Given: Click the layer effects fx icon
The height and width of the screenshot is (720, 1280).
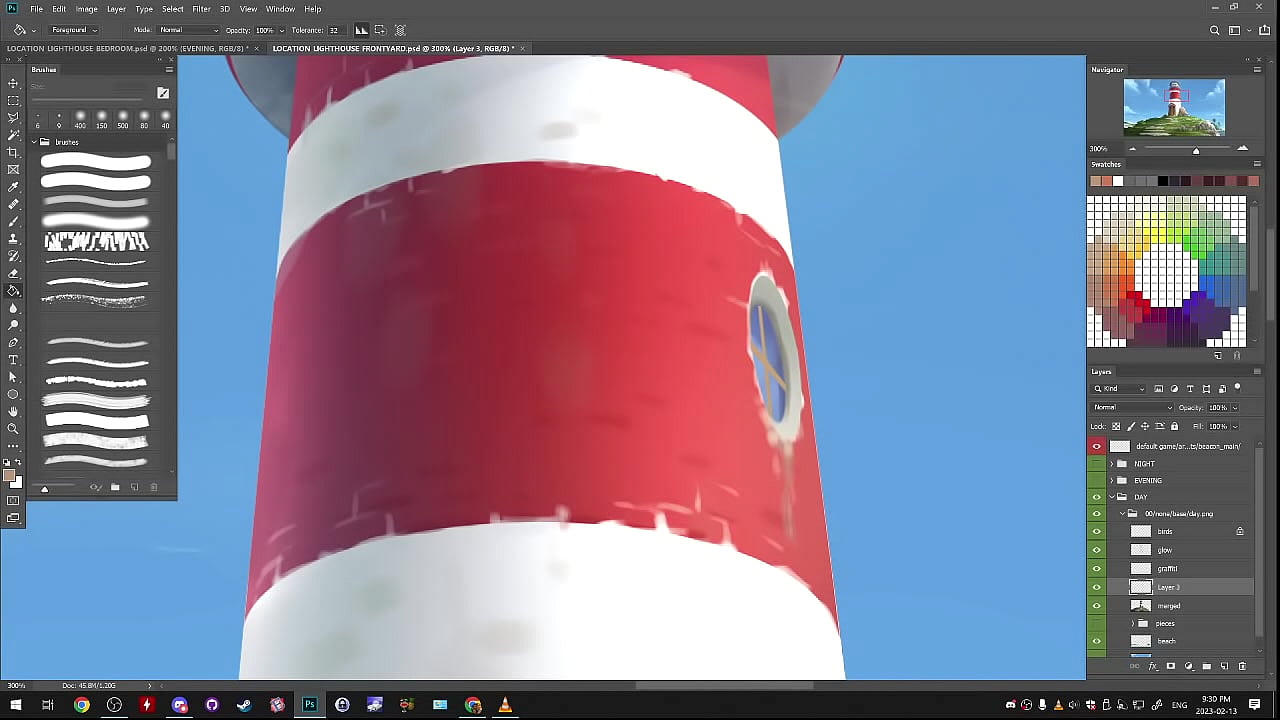Looking at the screenshot, I should click(1153, 666).
